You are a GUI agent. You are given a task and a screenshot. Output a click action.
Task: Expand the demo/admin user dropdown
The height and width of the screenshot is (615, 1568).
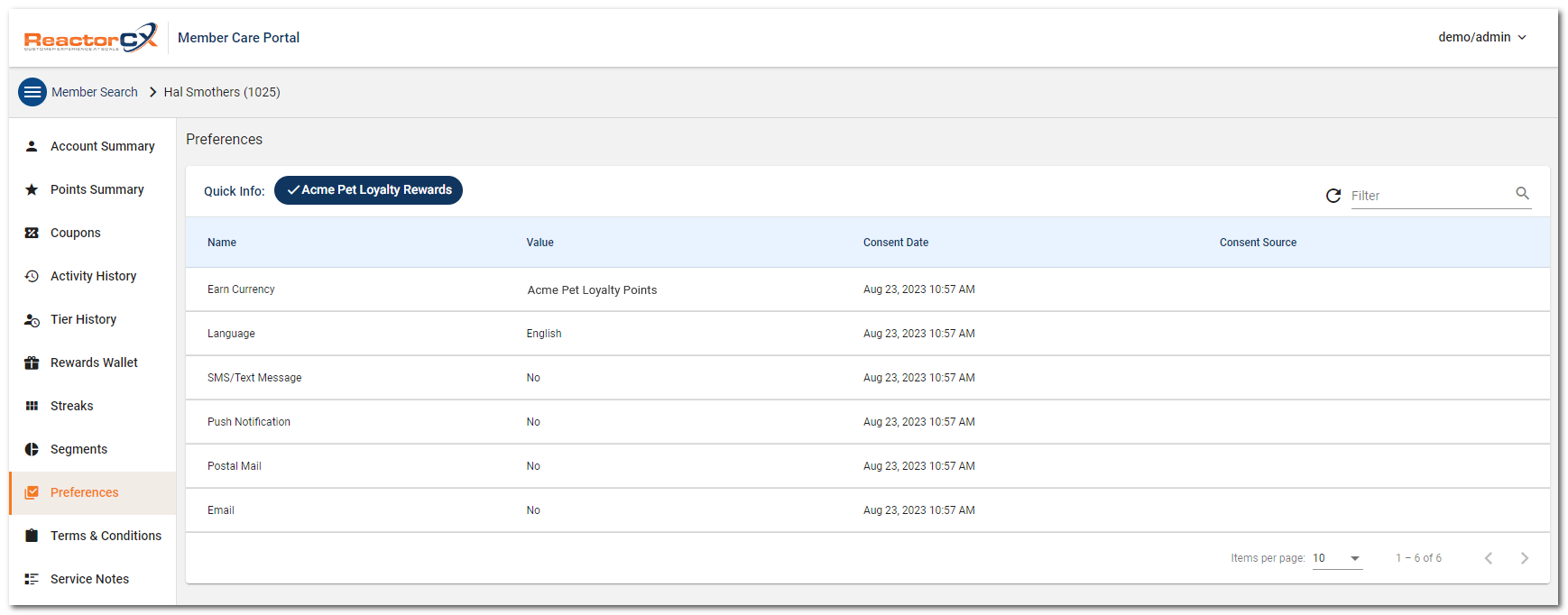(1481, 37)
